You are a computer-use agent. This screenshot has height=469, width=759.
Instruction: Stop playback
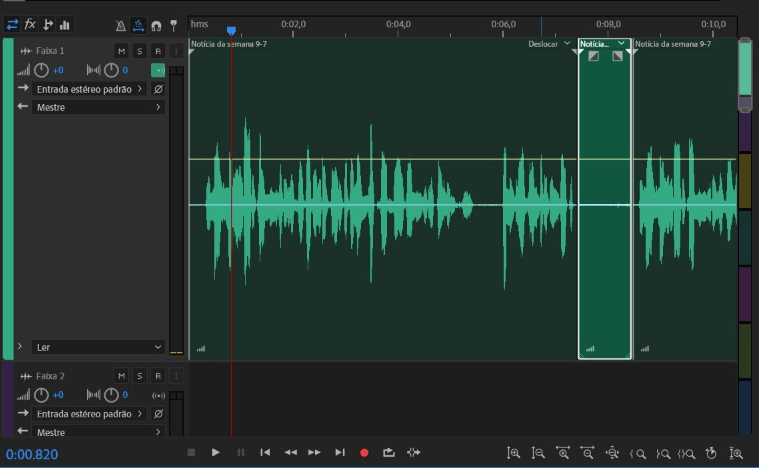click(191, 453)
